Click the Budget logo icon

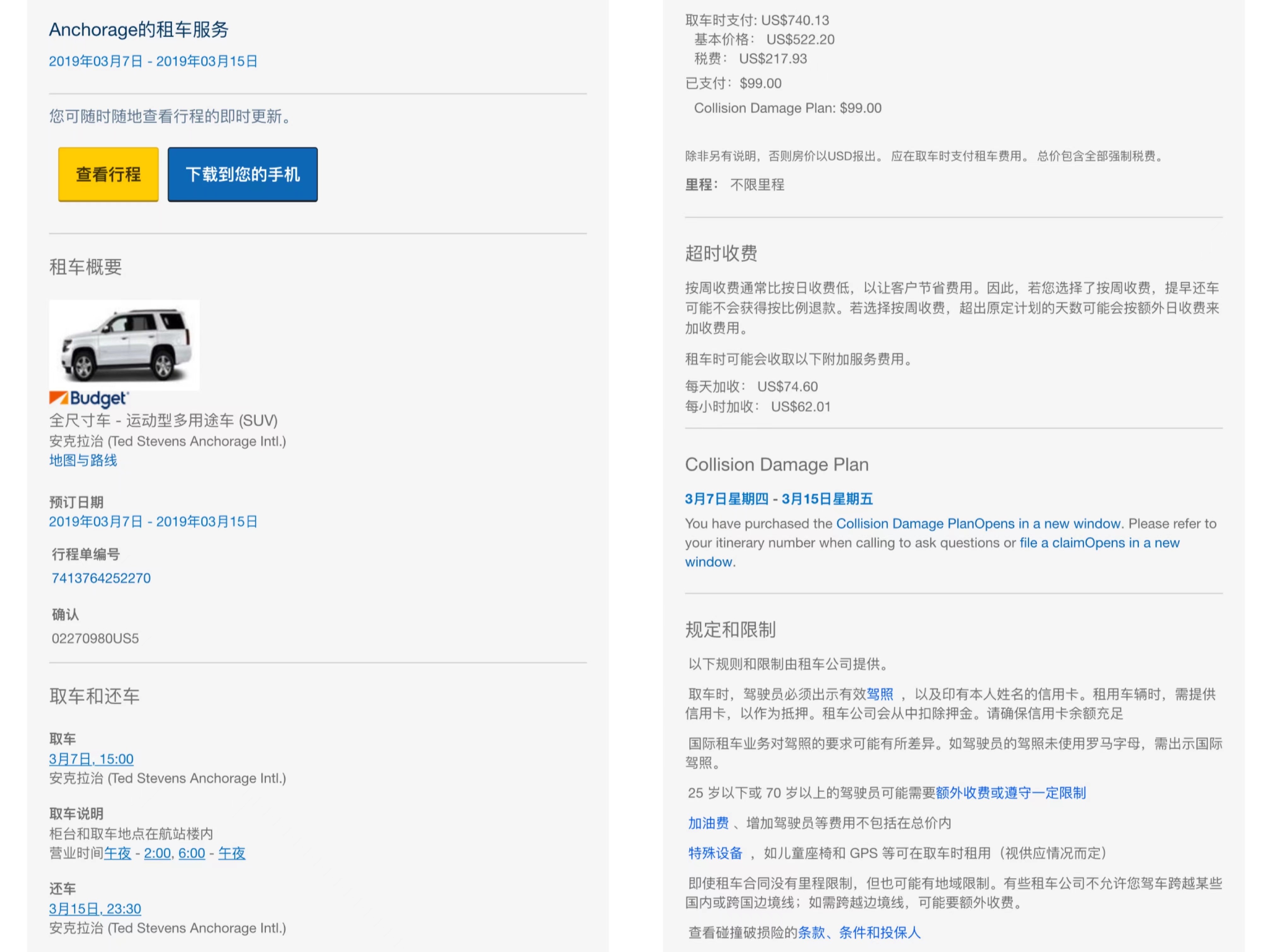tap(89, 398)
